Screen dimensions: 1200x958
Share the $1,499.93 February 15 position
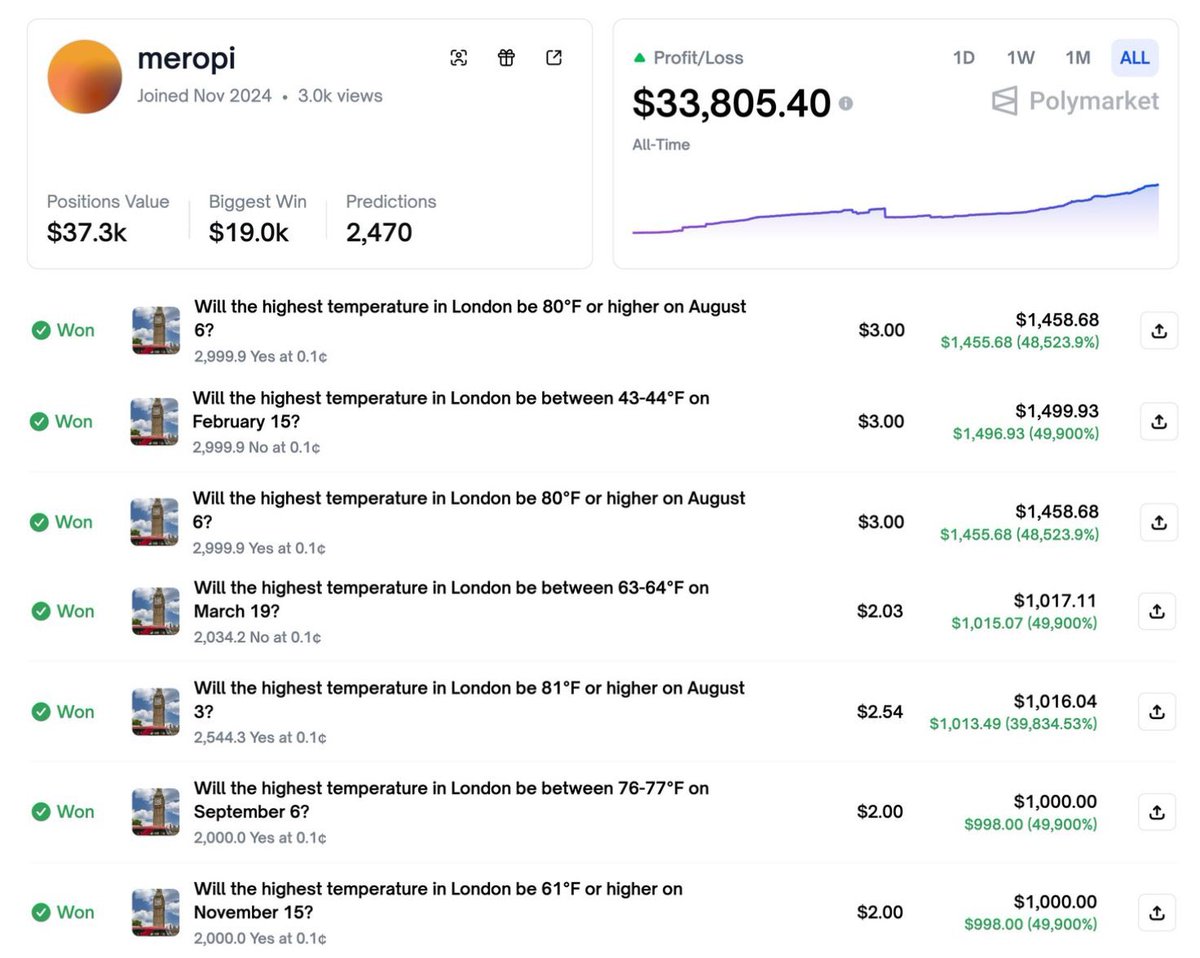click(1159, 422)
